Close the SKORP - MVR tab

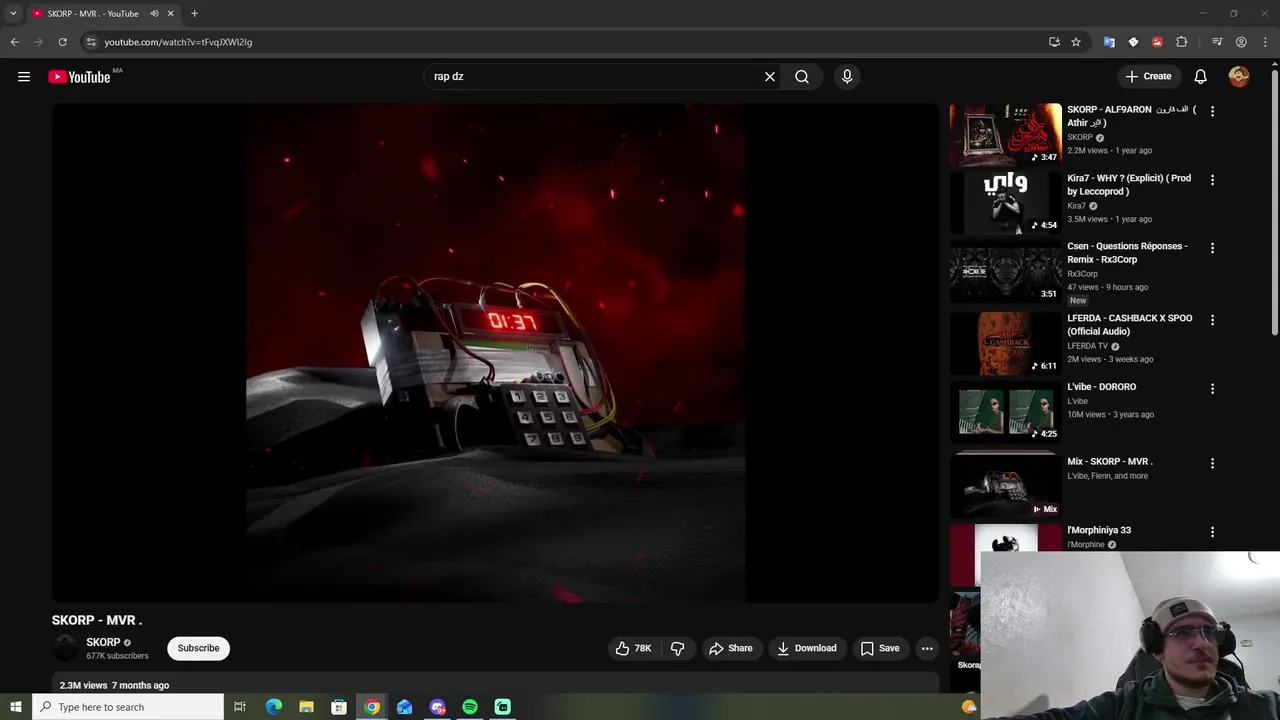click(170, 14)
